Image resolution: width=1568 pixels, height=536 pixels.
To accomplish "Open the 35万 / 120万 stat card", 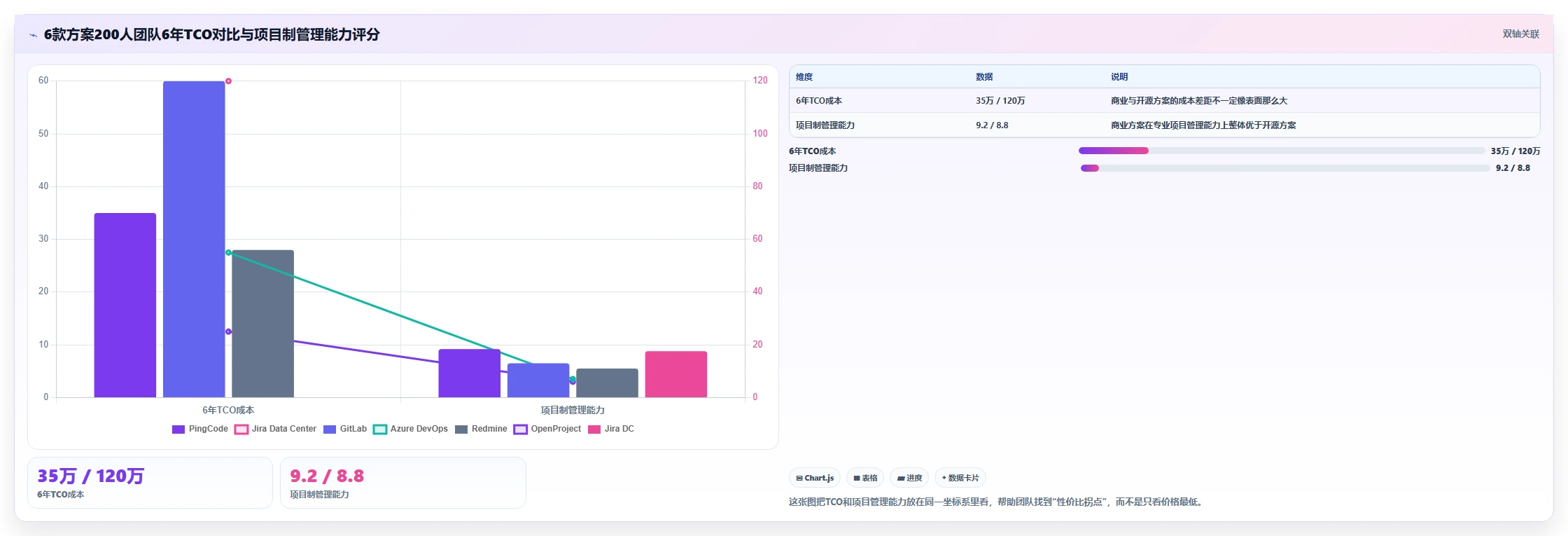I will (150, 483).
